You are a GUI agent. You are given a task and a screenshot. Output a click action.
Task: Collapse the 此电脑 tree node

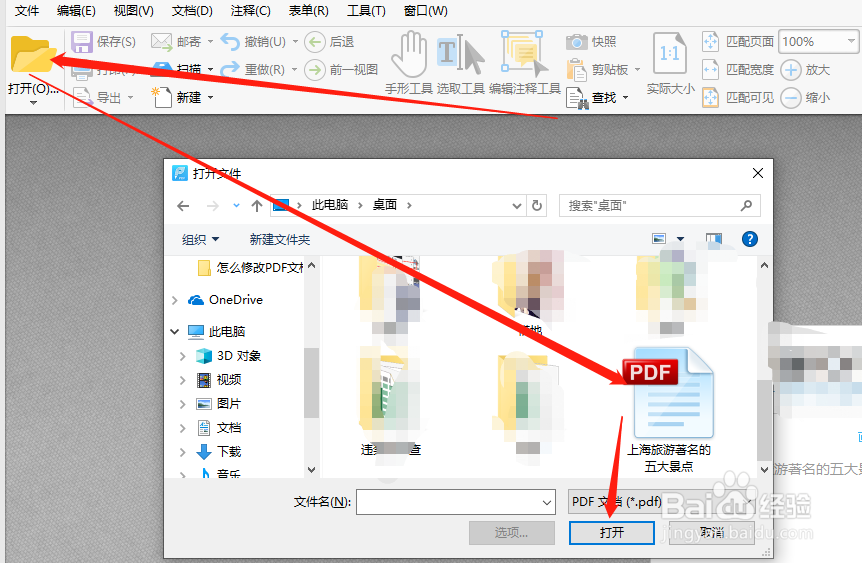tap(175, 332)
